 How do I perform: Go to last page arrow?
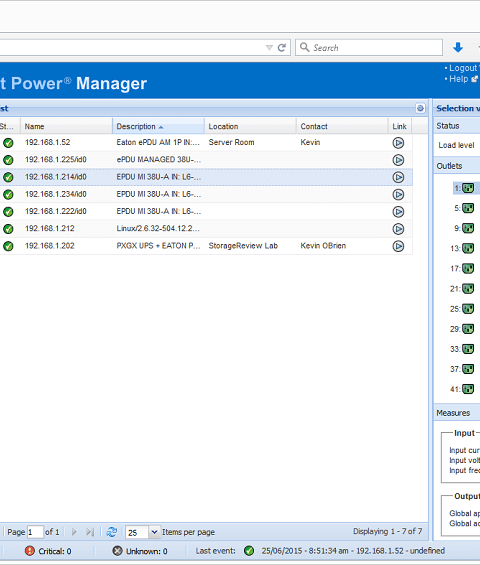90,532
